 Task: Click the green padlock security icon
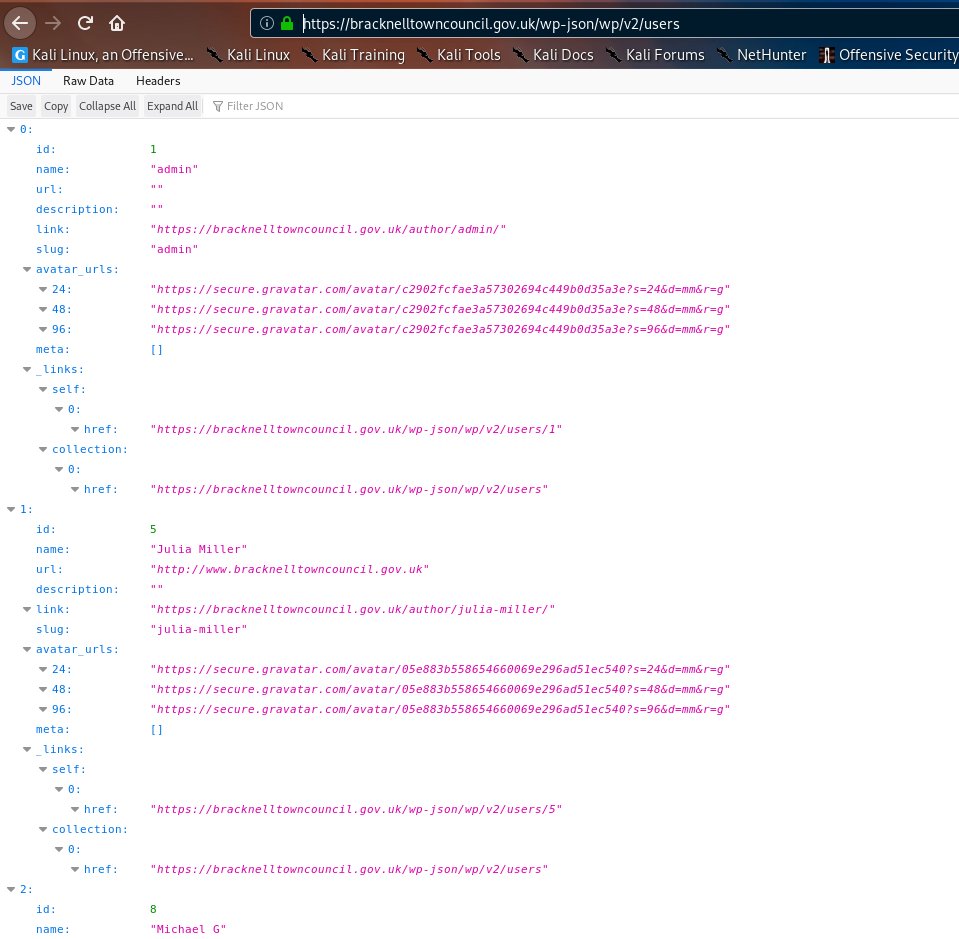click(286, 23)
